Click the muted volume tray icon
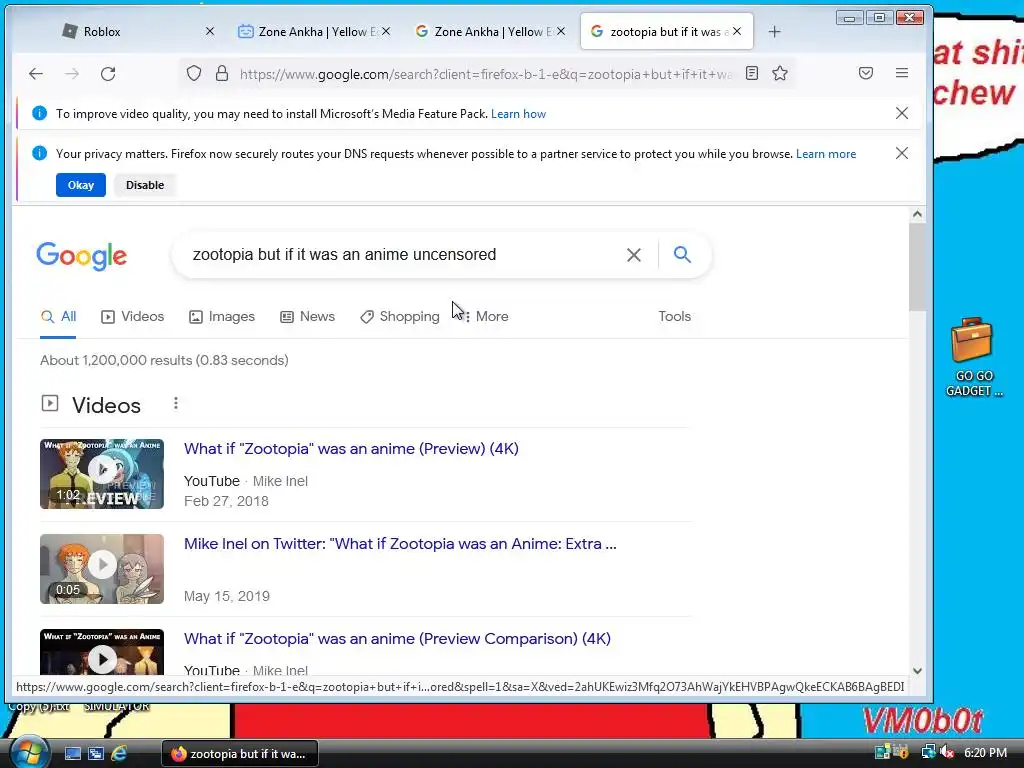 [x=947, y=752]
